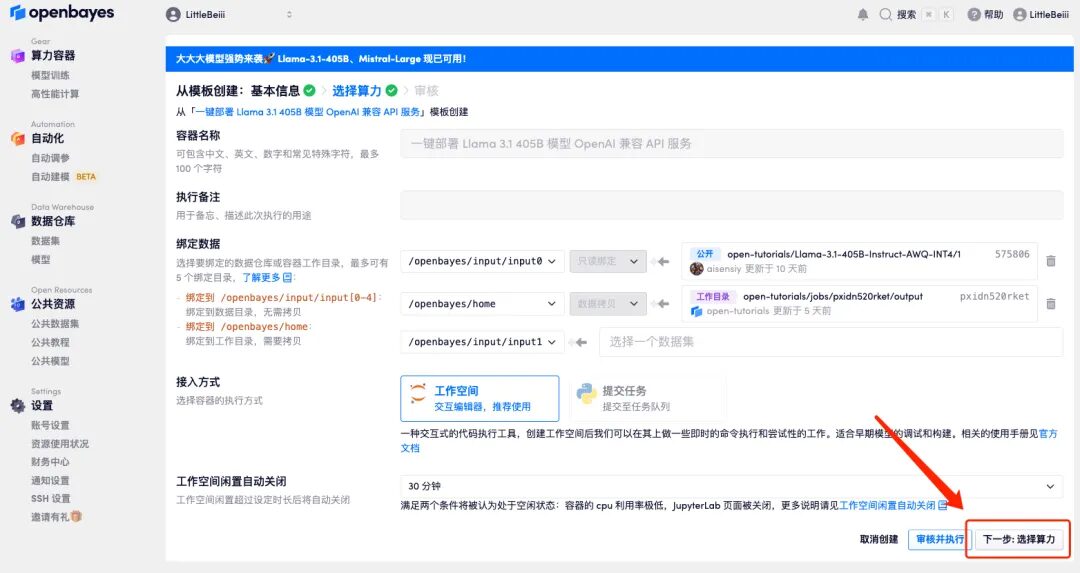Click the 公共资源 sidebar icon
Screen dimensions: 1080x573
[17, 304]
